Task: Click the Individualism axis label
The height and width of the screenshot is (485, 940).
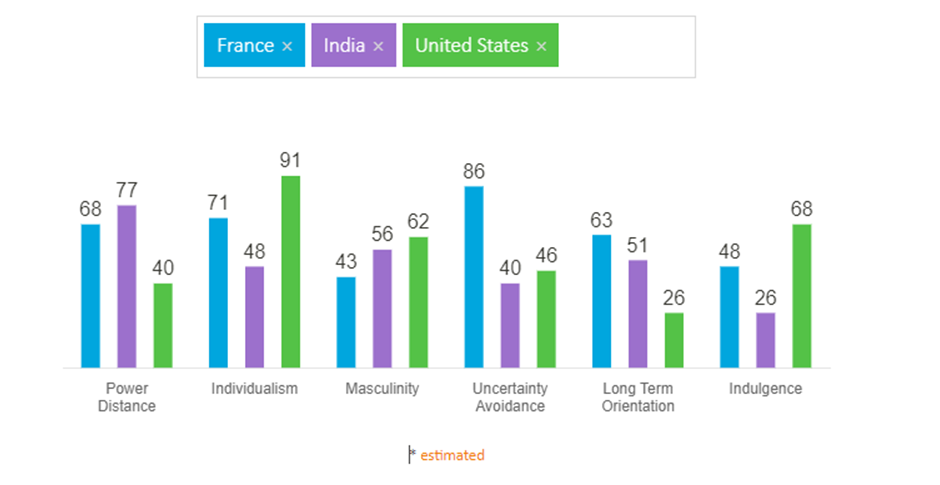Action: [254, 388]
